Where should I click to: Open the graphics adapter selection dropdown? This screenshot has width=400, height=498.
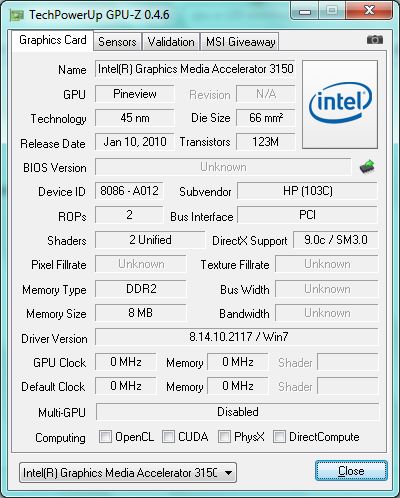click(x=128, y=472)
